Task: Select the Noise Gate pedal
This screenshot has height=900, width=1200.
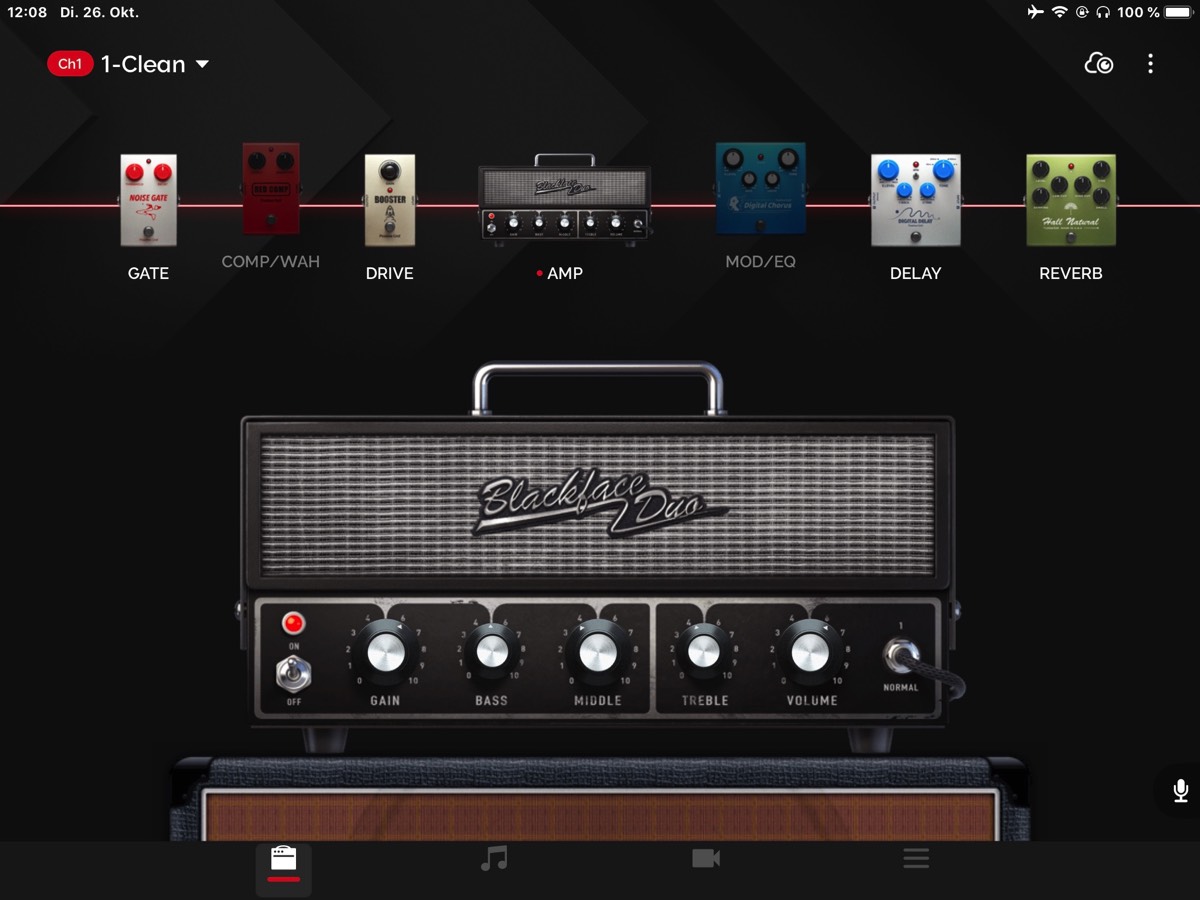Action: click(x=148, y=200)
